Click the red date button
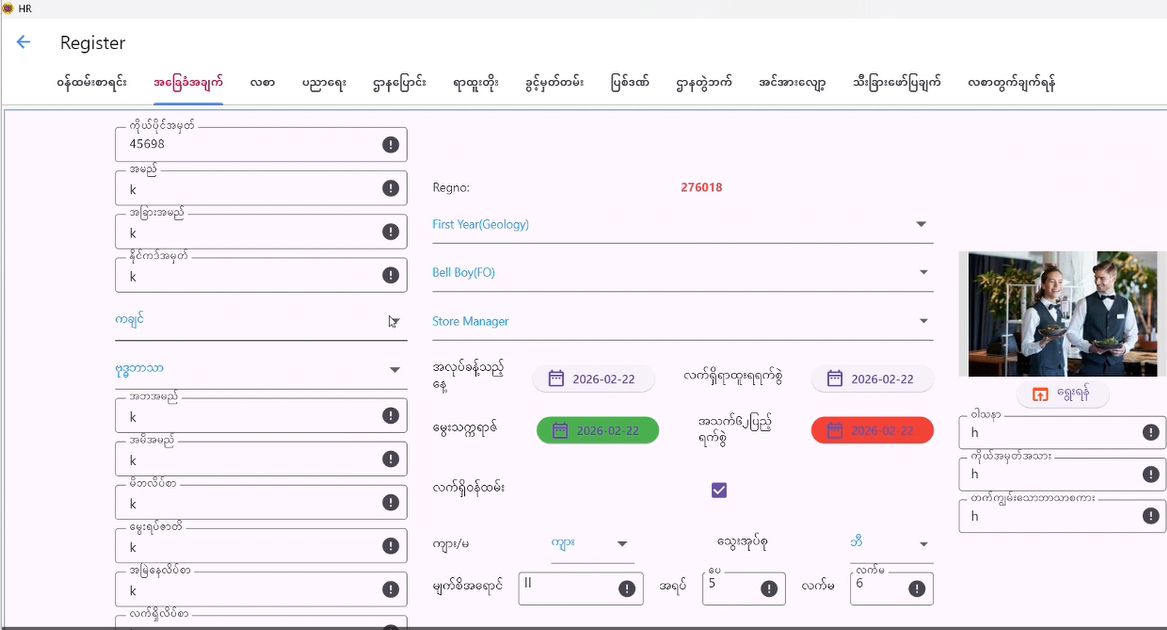 pyautogui.click(x=872, y=430)
